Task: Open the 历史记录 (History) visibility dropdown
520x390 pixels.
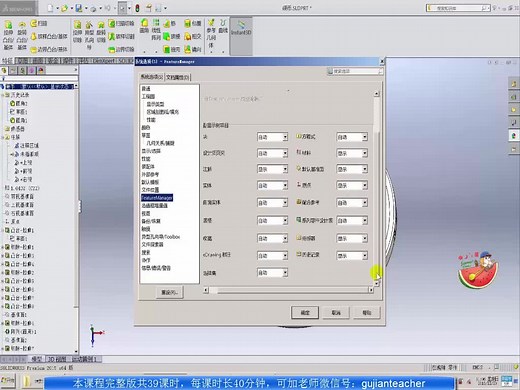Action: coord(352,256)
